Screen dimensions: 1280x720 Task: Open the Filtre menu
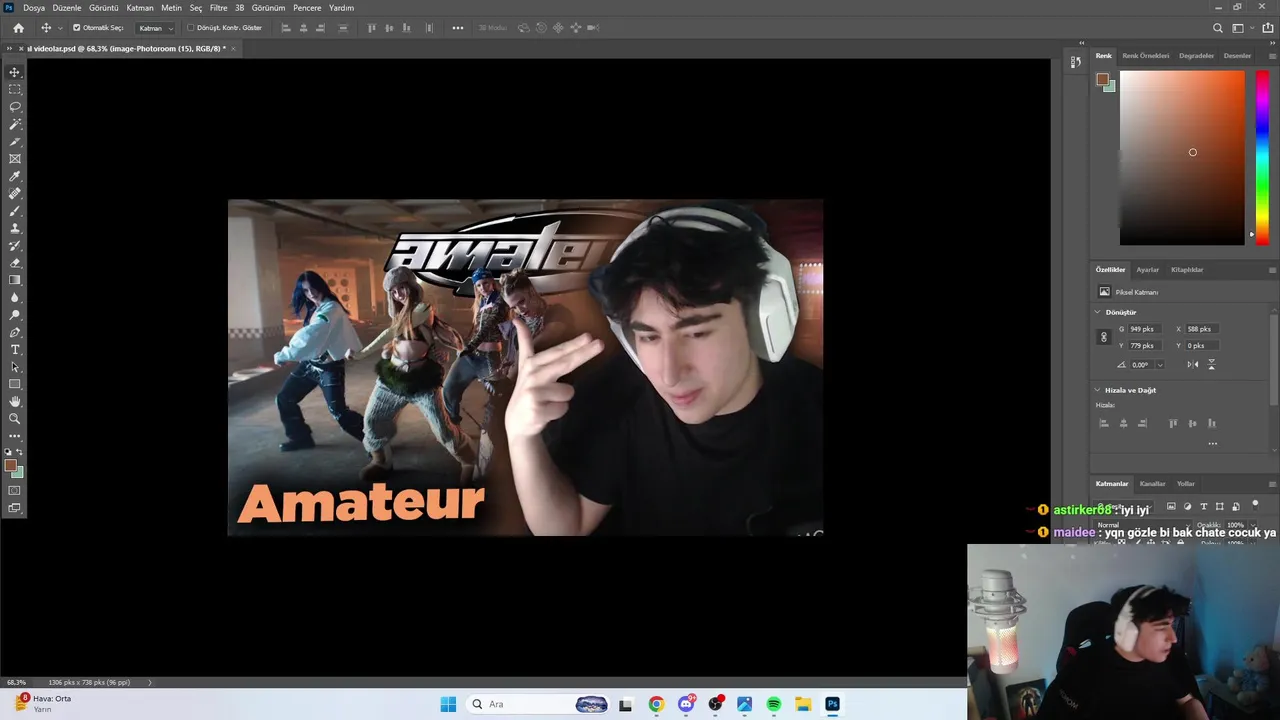pyautogui.click(x=218, y=8)
